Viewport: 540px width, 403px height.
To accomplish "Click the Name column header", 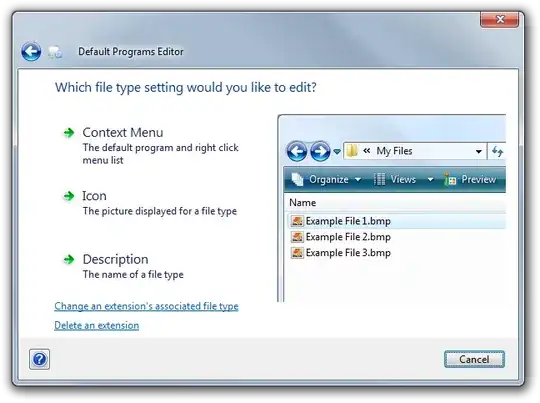I will point(303,203).
